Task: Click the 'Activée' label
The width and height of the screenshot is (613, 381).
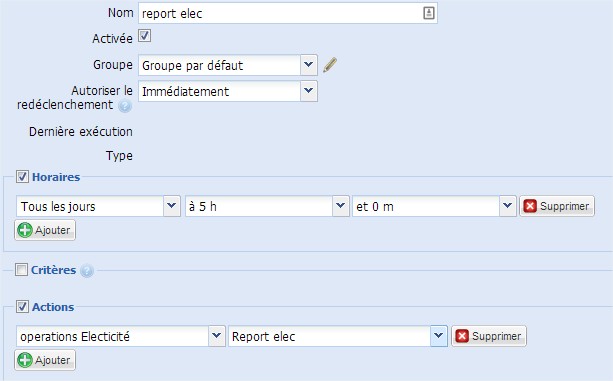Action: coord(113,39)
